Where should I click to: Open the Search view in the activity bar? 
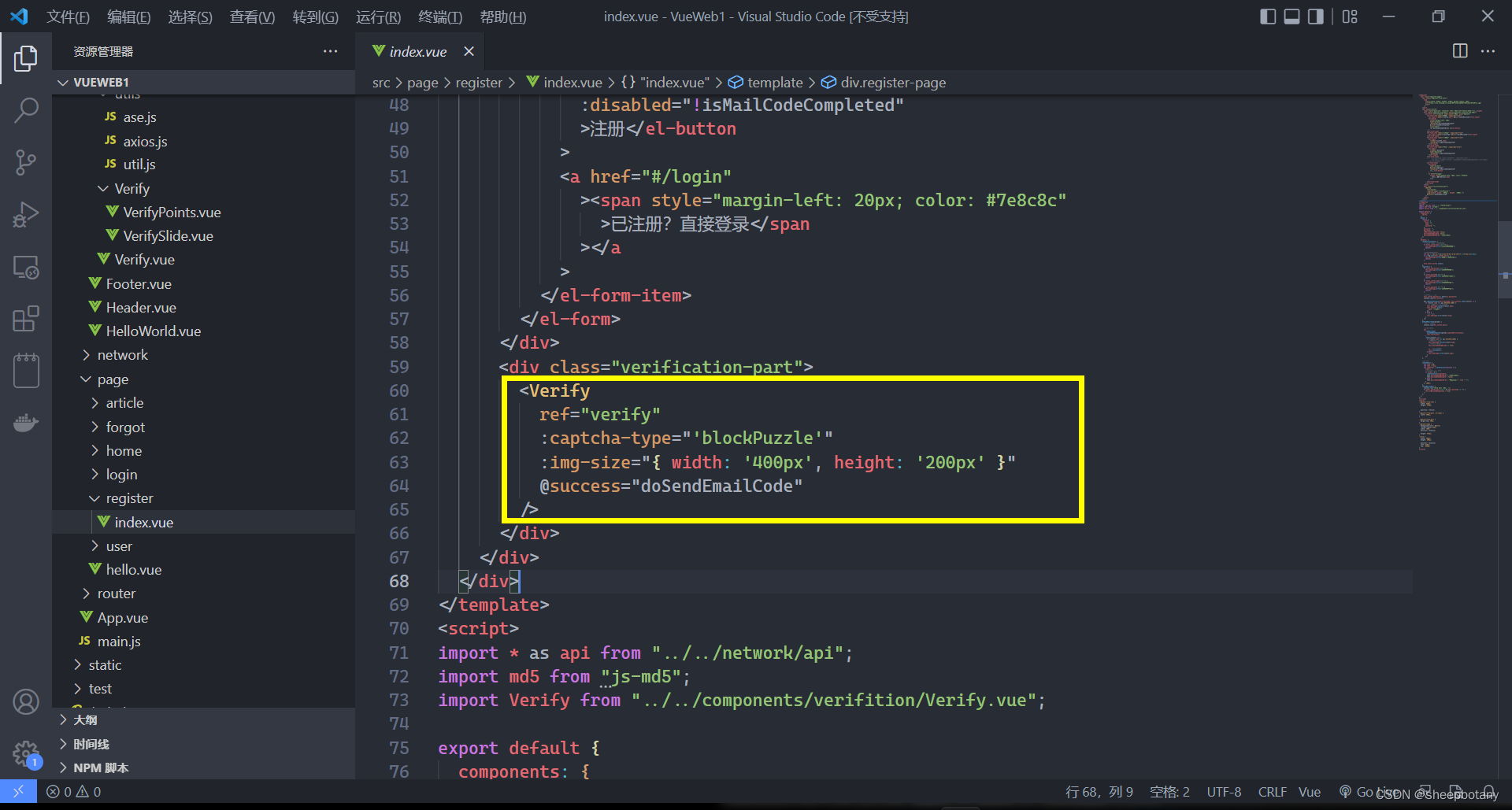click(27, 109)
